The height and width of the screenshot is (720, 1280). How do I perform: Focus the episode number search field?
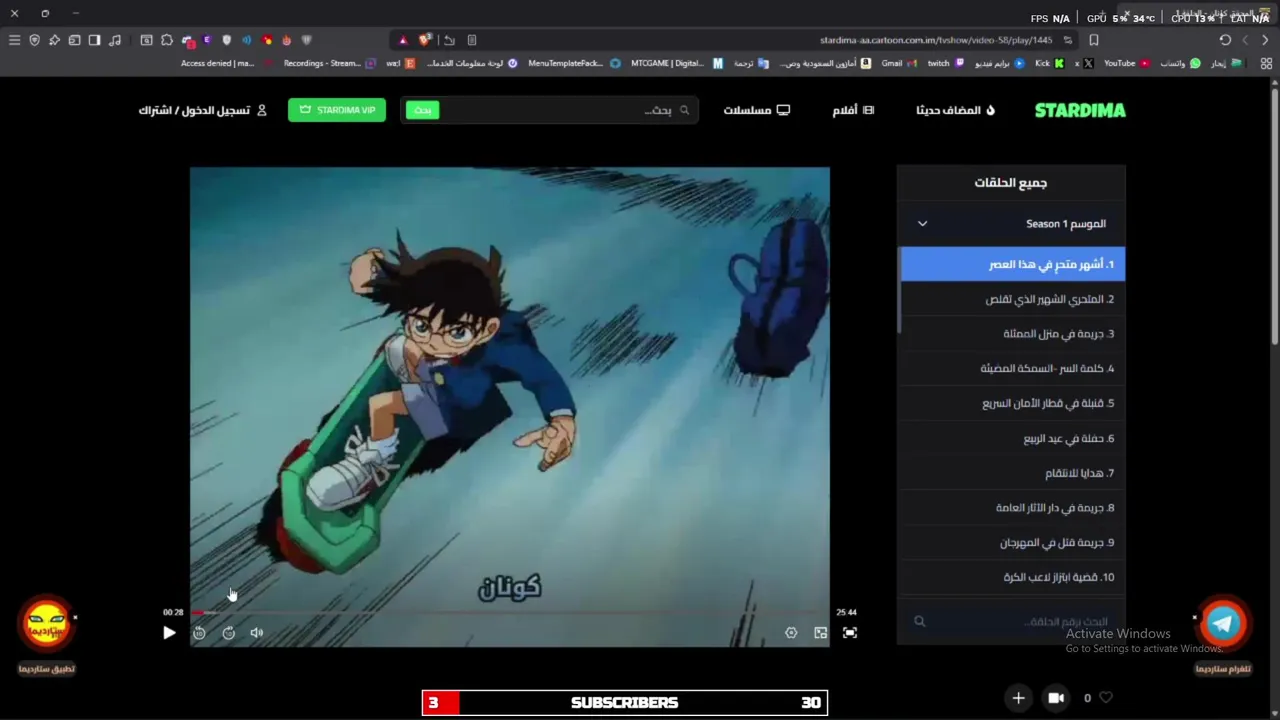(1011, 621)
